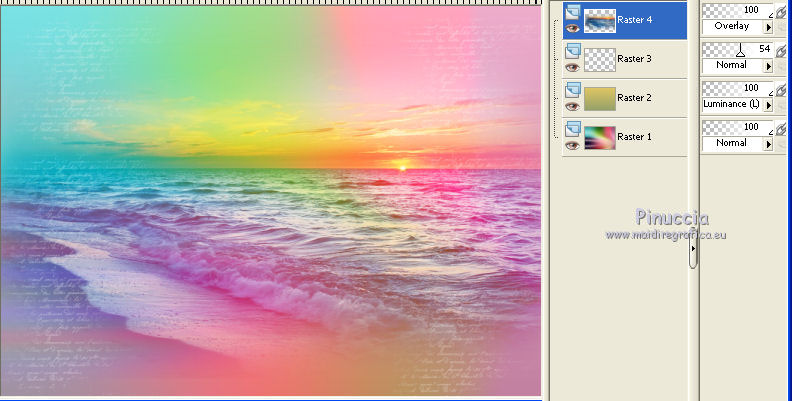Screen dimensions: 792x401
Task: Click the raster layer type icon for Raster 2
Action: [x=572, y=90]
